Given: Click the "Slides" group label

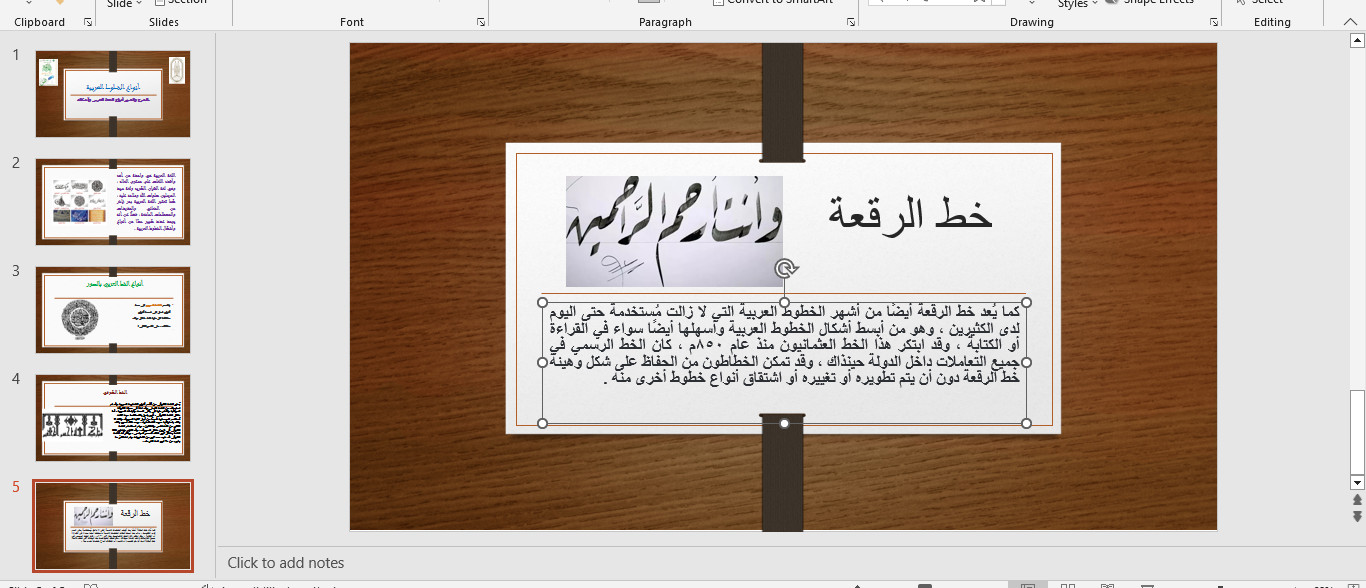Looking at the screenshot, I should (x=164, y=22).
